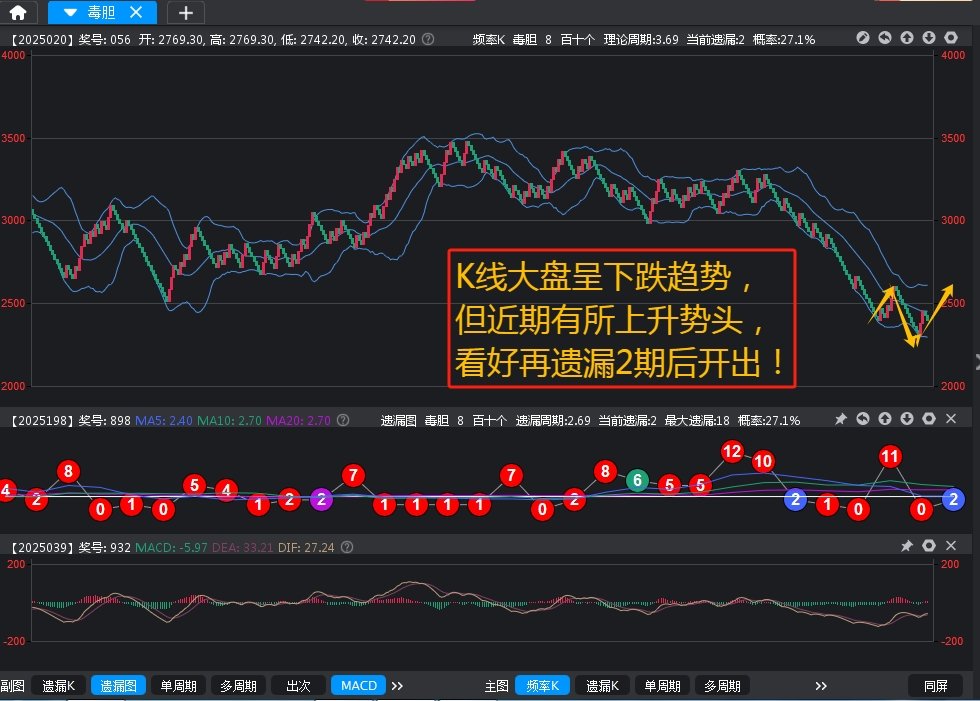Click the sub-chart 单周期 button
Screen dimensions: 980x701
point(178,685)
